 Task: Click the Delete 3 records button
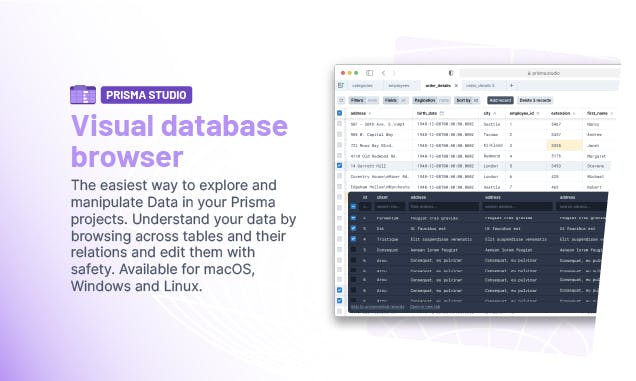[535, 100]
